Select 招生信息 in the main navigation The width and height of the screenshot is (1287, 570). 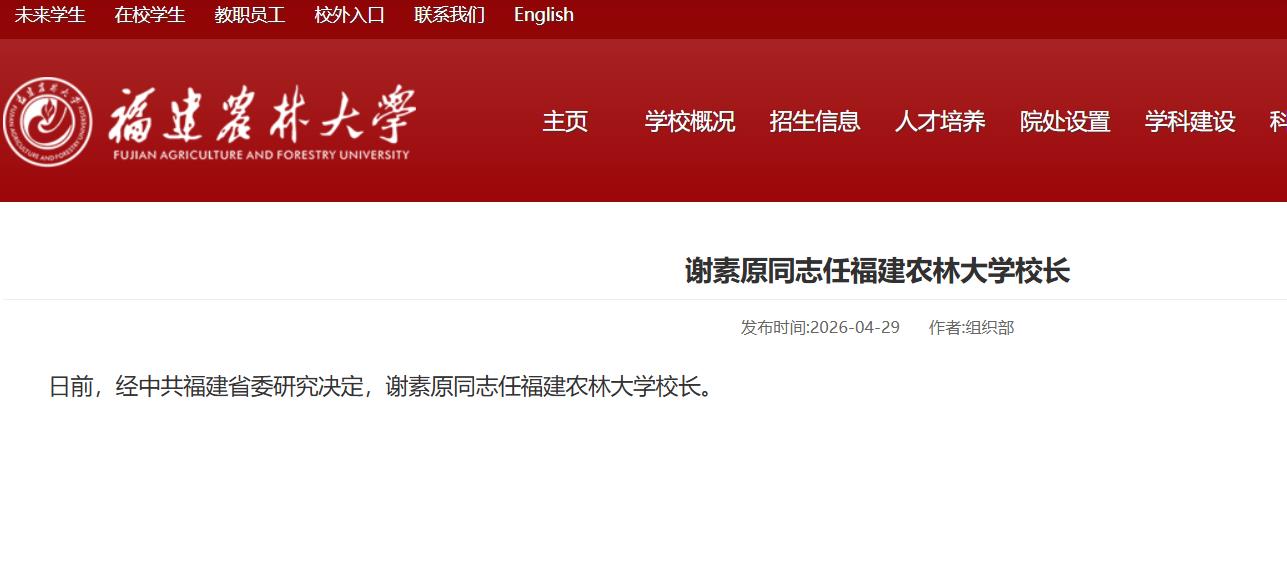pyautogui.click(x=815, y=122)
